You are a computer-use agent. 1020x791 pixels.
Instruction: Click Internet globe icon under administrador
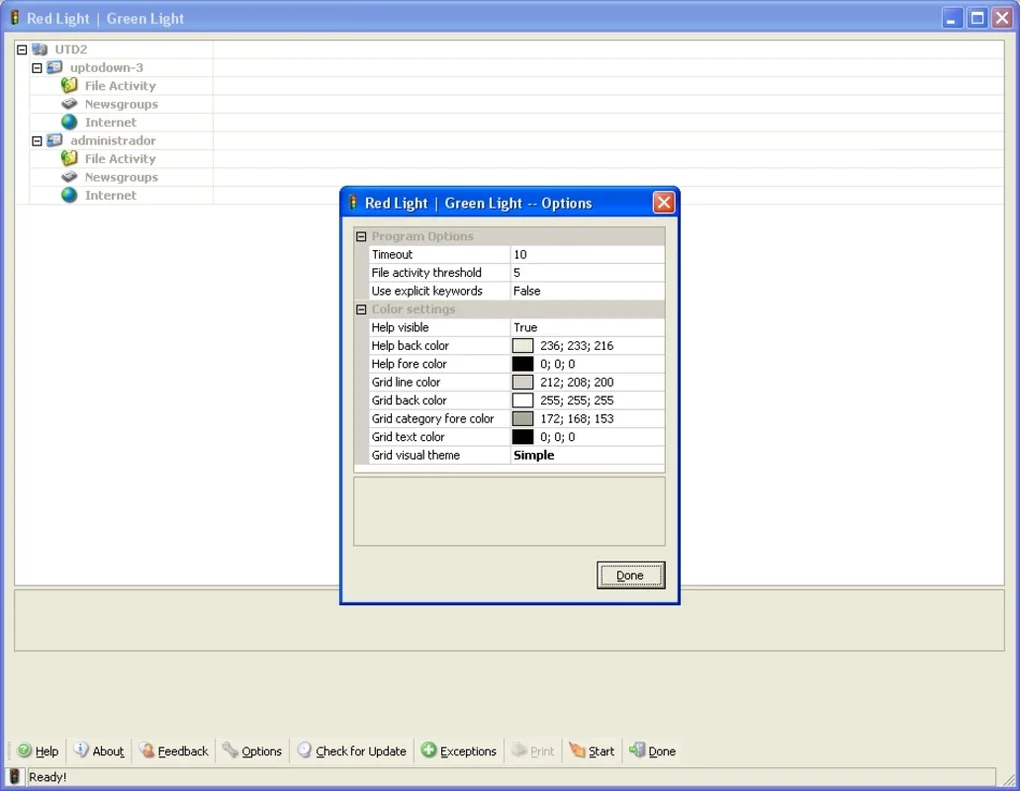[69, 194]
